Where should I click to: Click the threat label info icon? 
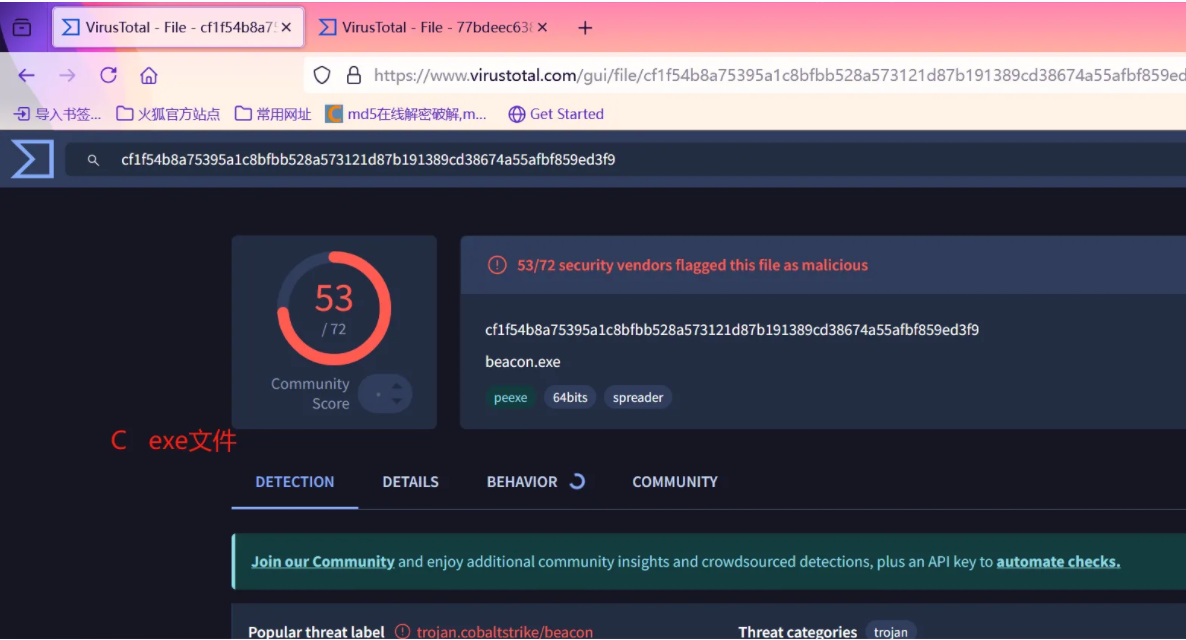402,632
